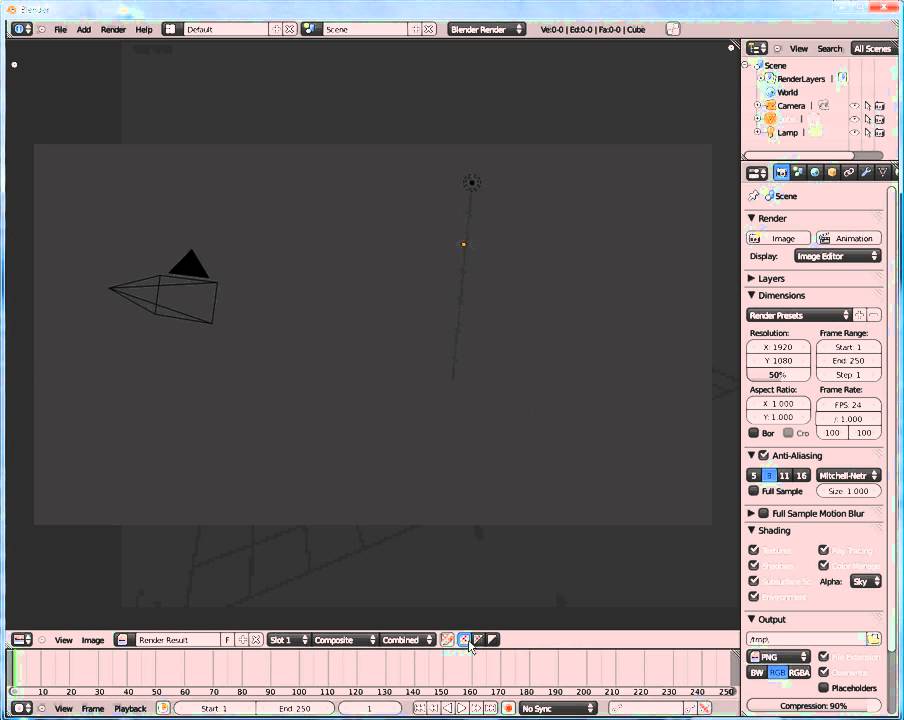
Task: Click the render Image button
Action: (x=779, y=238)
